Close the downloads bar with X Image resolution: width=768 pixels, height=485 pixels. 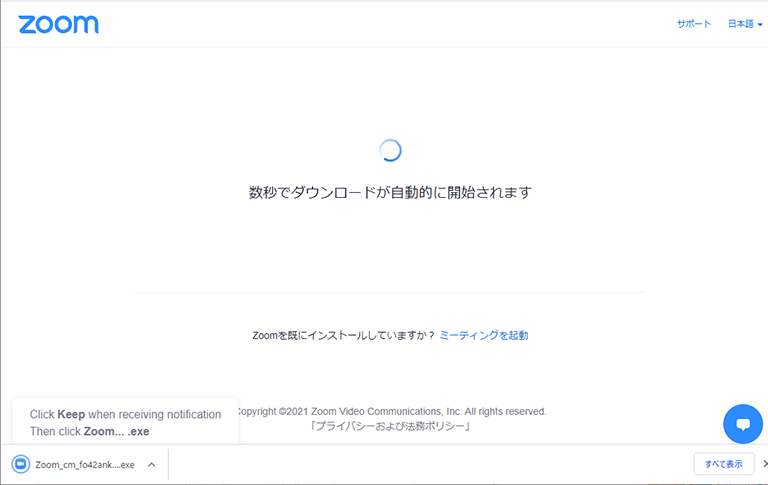(764, 464)
